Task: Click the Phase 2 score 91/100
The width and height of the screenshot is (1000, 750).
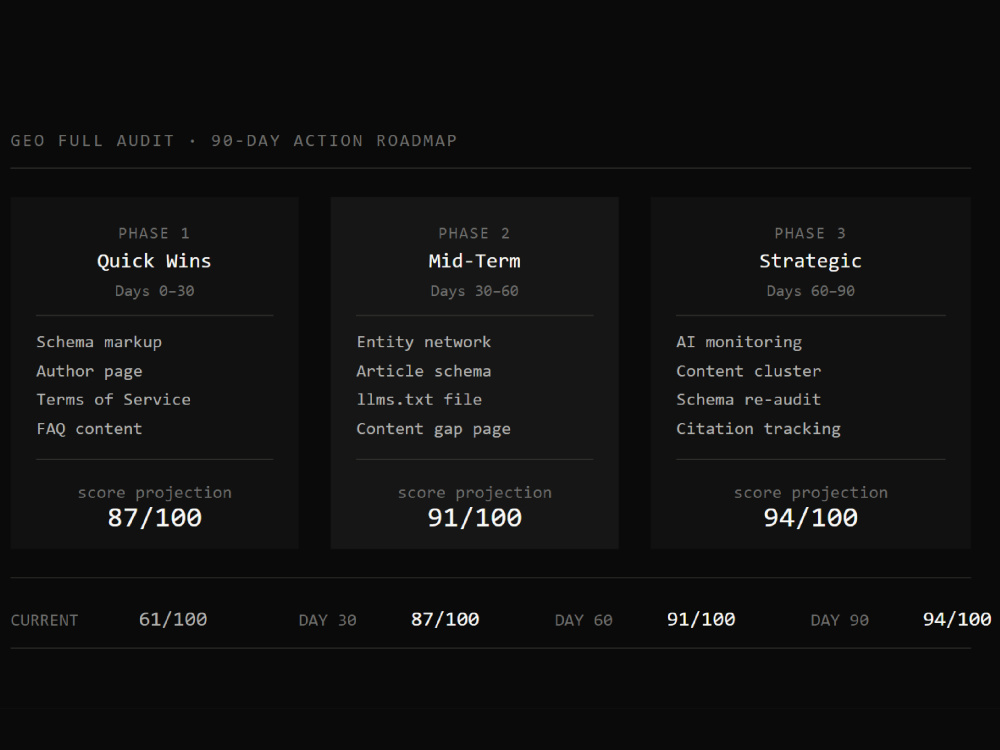Action: 474,517
